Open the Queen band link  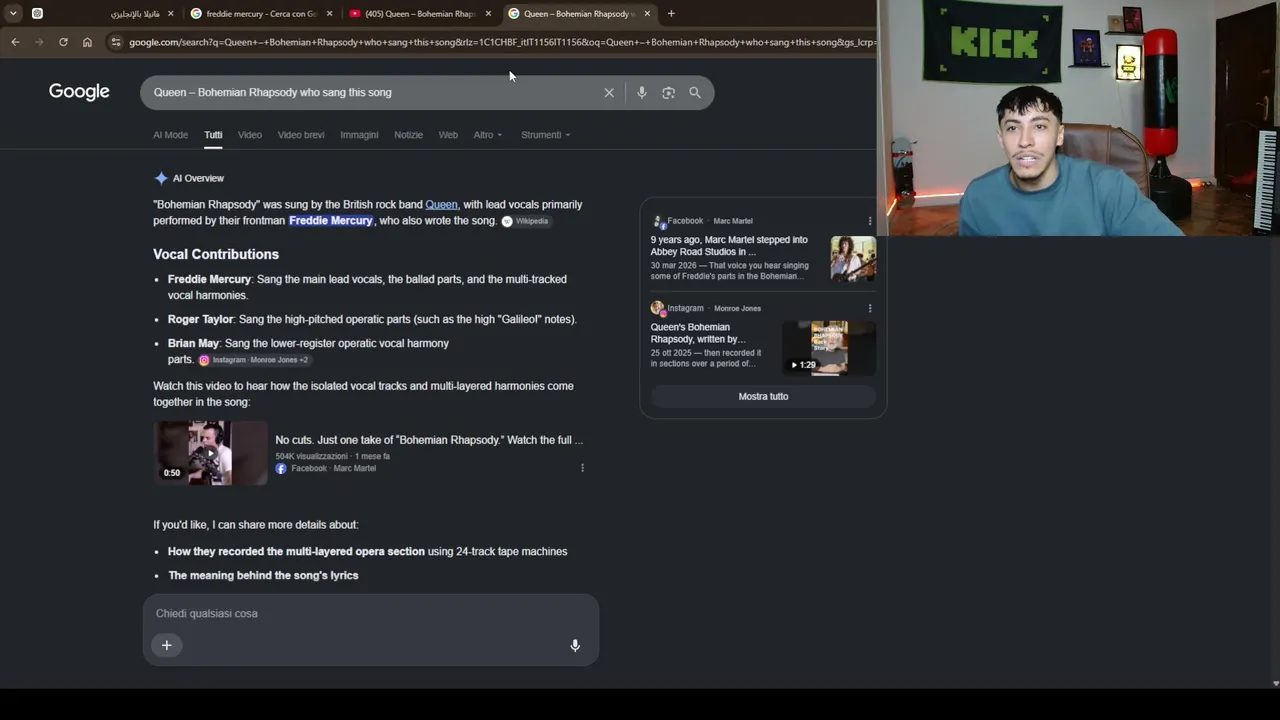[441, 204]
